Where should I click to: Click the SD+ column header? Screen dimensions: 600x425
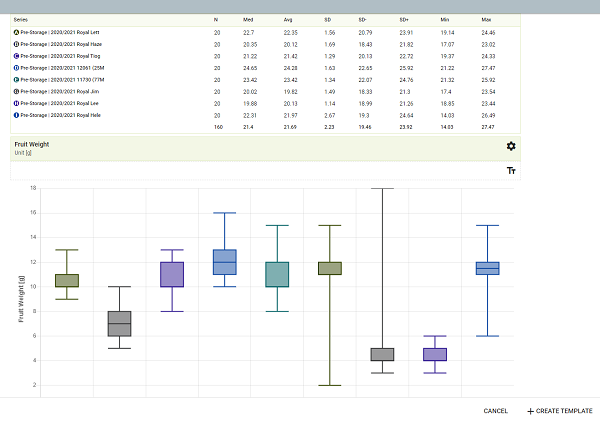[x=404, y=19]
